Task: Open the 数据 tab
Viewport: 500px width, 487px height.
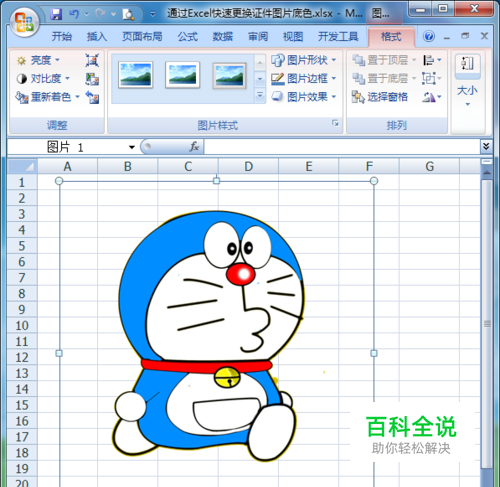Action: point(223,36)
